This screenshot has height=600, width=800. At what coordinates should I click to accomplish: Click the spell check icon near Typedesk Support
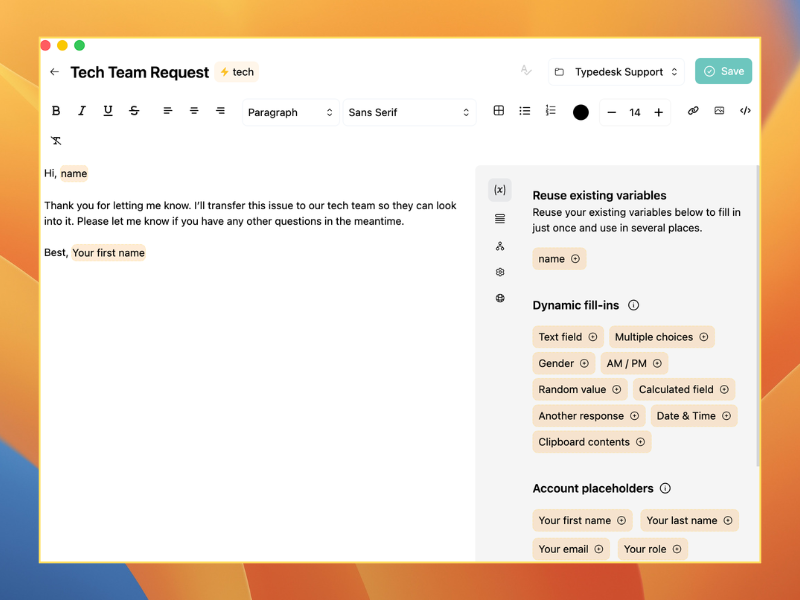point(526,70)
